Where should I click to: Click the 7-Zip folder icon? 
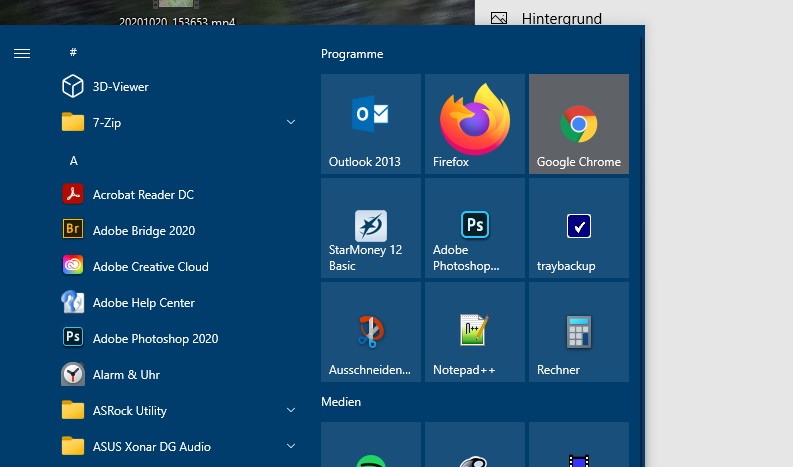tap(73, 122)
